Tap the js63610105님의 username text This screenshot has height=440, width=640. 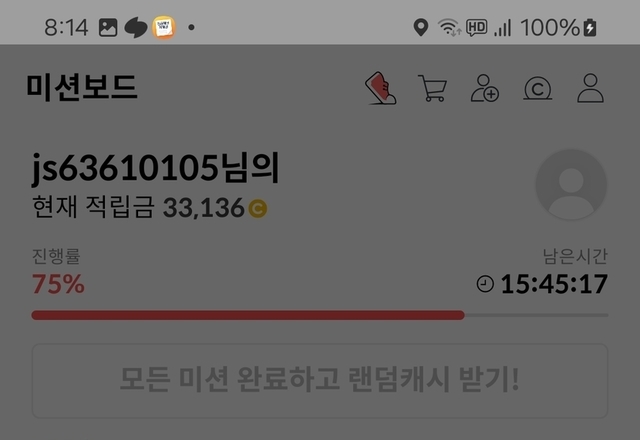[x=156, y=168]
